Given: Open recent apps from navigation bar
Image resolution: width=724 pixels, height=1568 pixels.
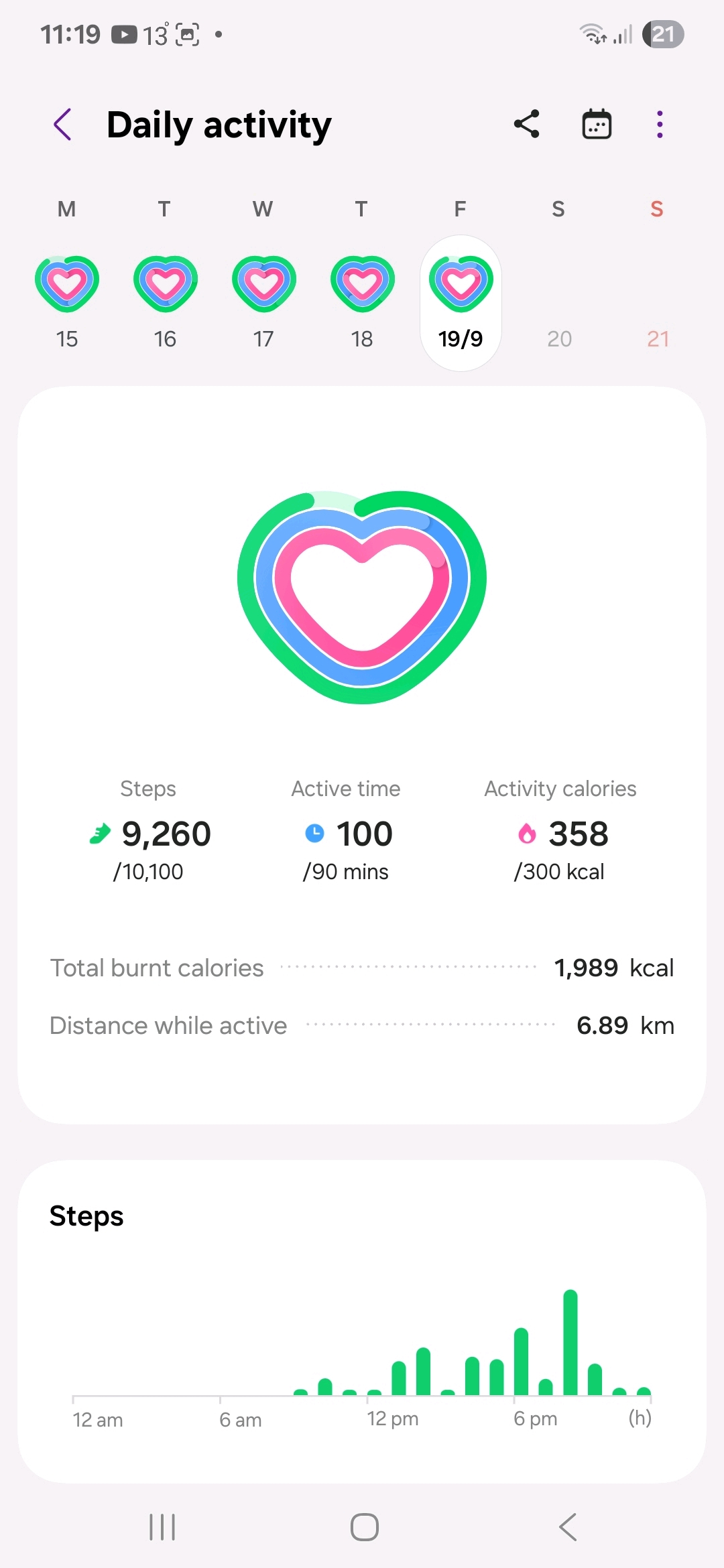Looking at the screenshot, I should click(162, 1527).
